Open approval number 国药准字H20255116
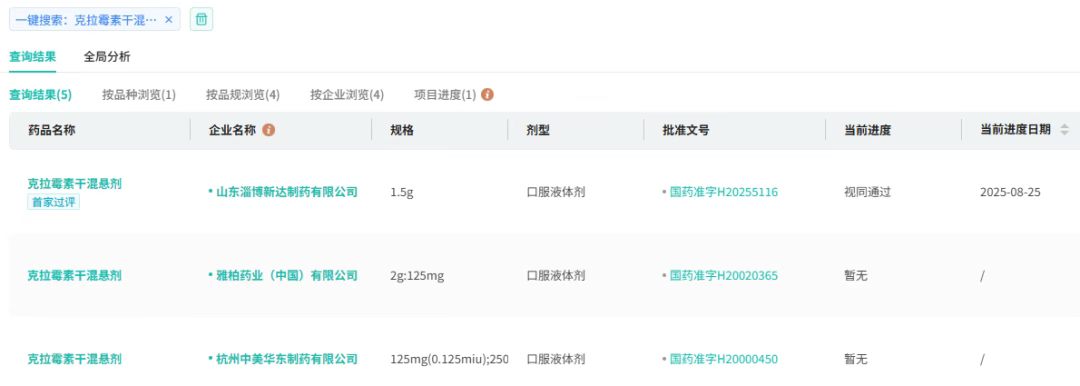This screenshot has height=386, width=1080. pyautogui.click(x=724, y=192)
